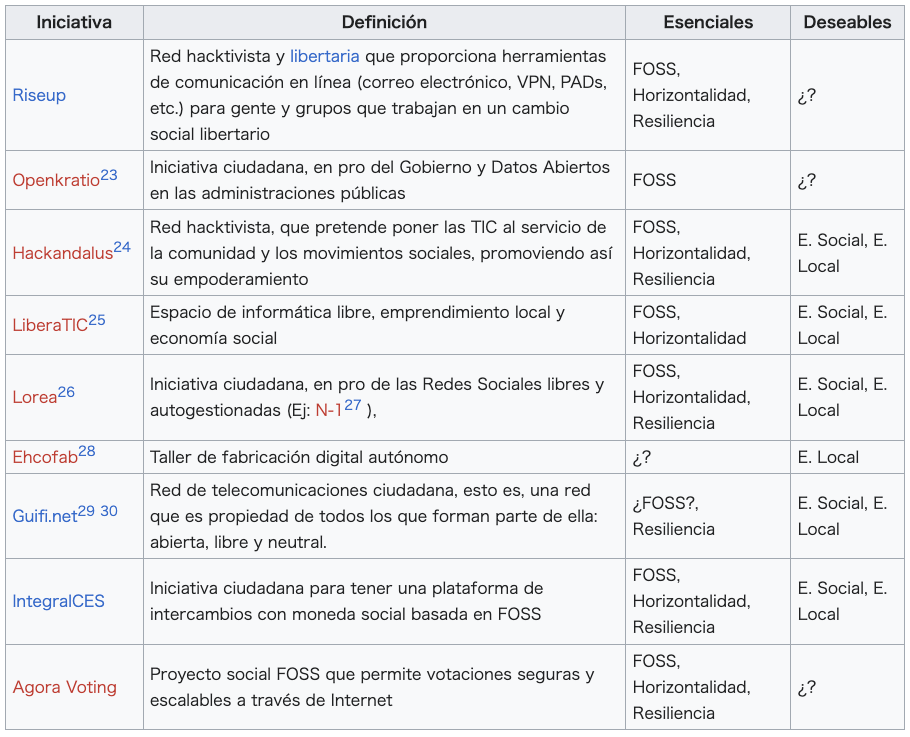The image size is (910, 737).
Task: Click 'E. Social, E. Local' in the Lorea row
Action: pos(847,398)
